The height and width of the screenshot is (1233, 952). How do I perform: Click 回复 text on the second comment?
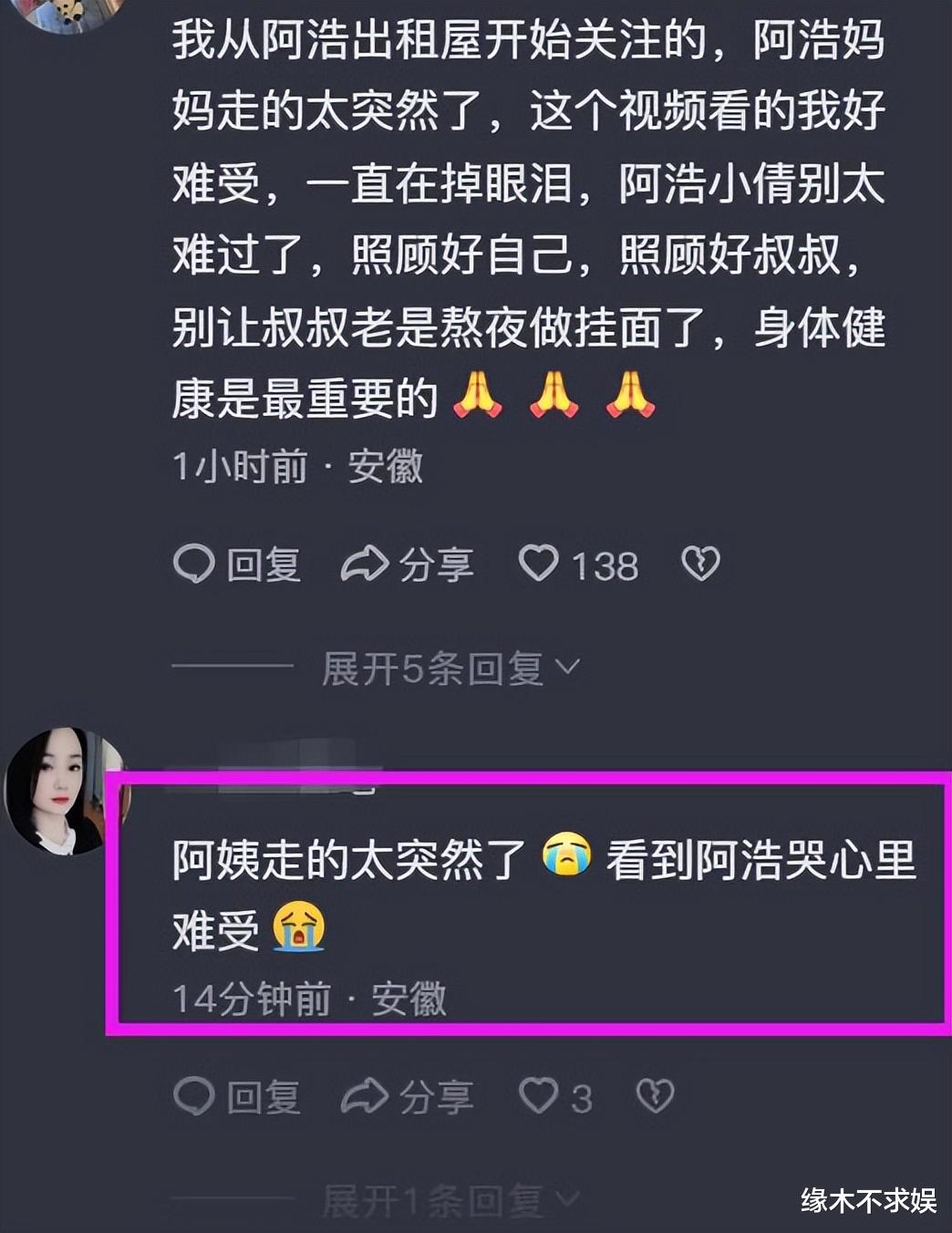pos(264,1097)
